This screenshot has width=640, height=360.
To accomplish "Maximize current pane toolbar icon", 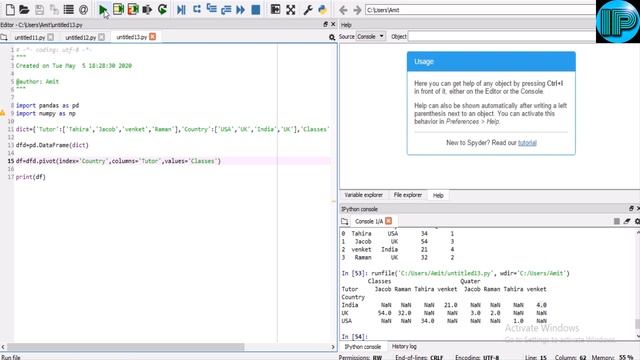I will tap(276, 9).
